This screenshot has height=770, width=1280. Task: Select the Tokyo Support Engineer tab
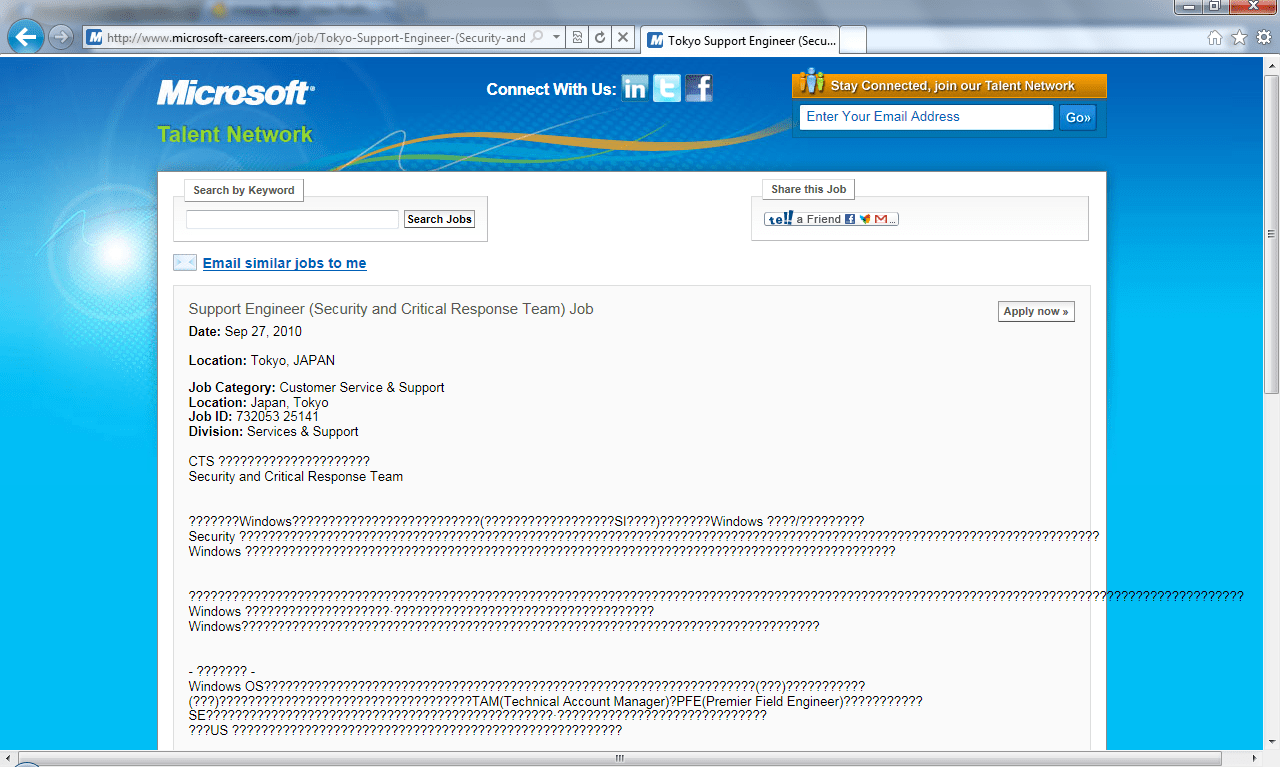[740, 40]
